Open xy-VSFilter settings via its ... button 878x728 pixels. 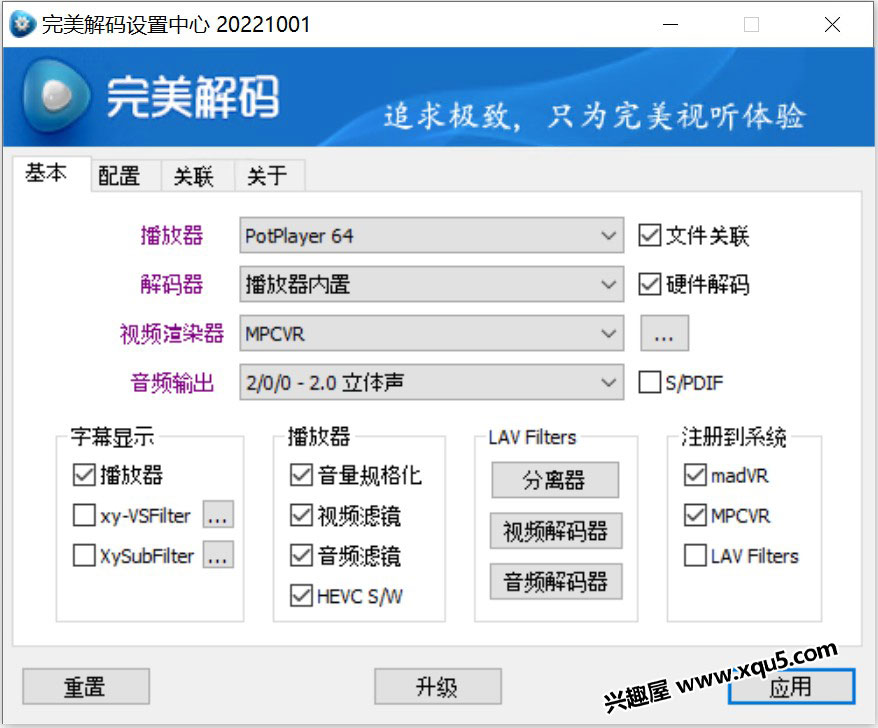(x=218, y=515)
